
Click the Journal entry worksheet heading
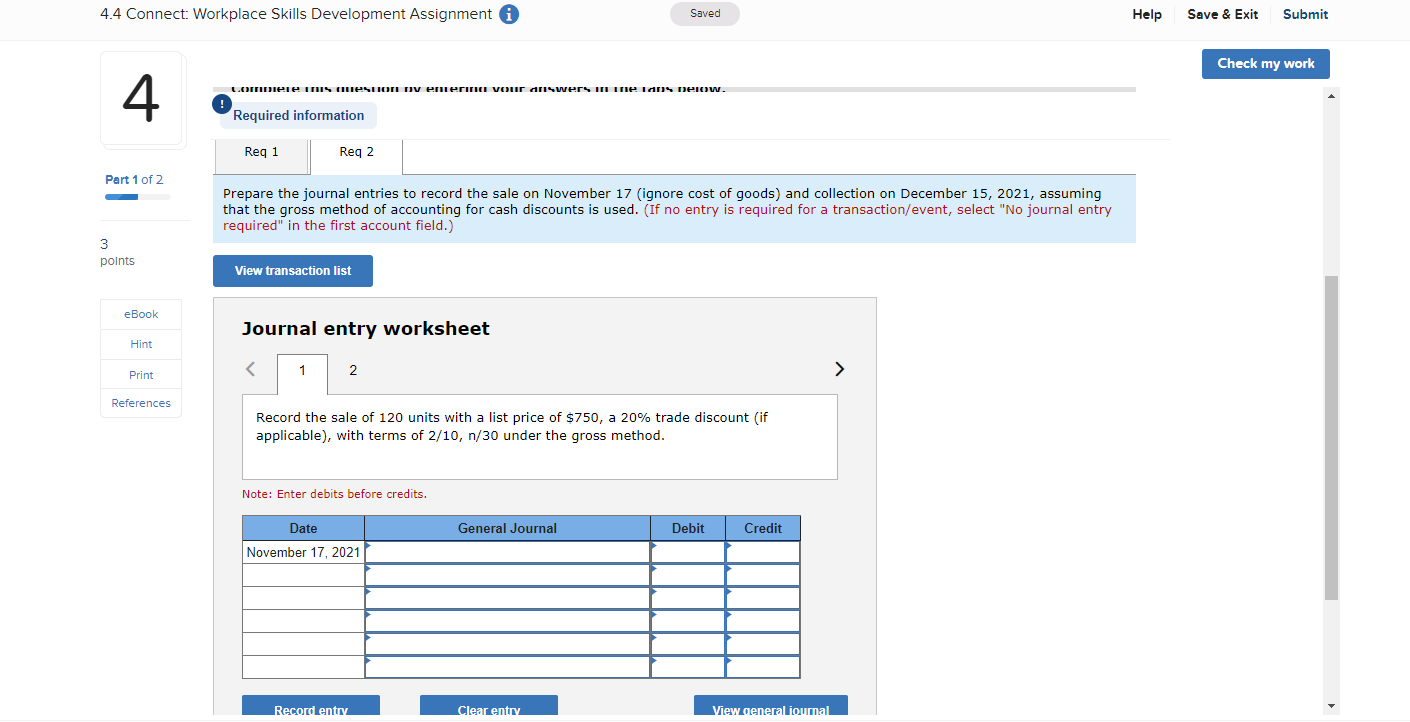(x=366, y=329)
